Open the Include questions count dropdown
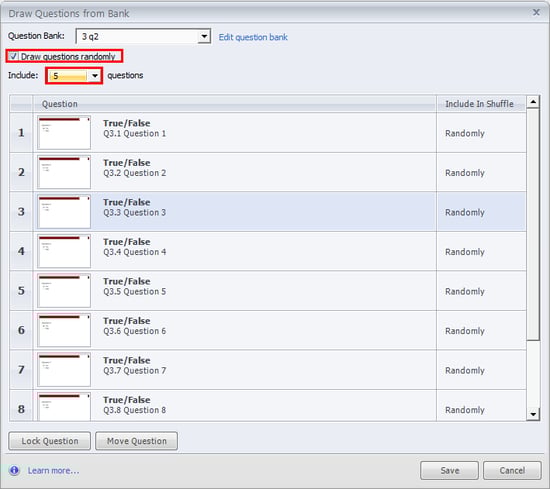Image resolution: width=550 pixels, height=489 pixels. (74, 75)
